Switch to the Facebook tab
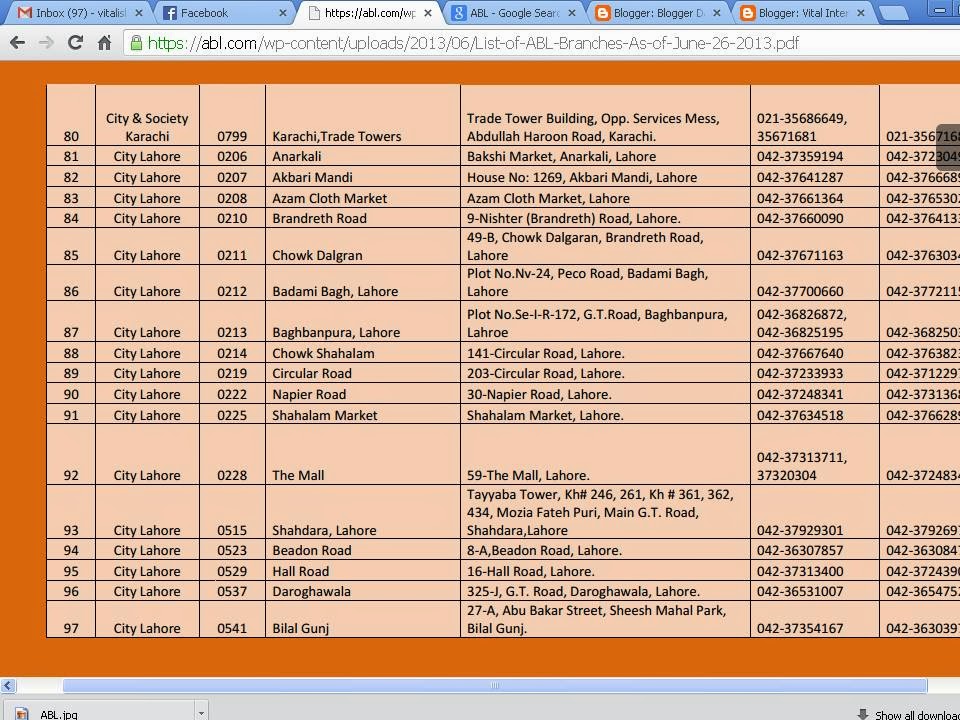 click(223, 13)
